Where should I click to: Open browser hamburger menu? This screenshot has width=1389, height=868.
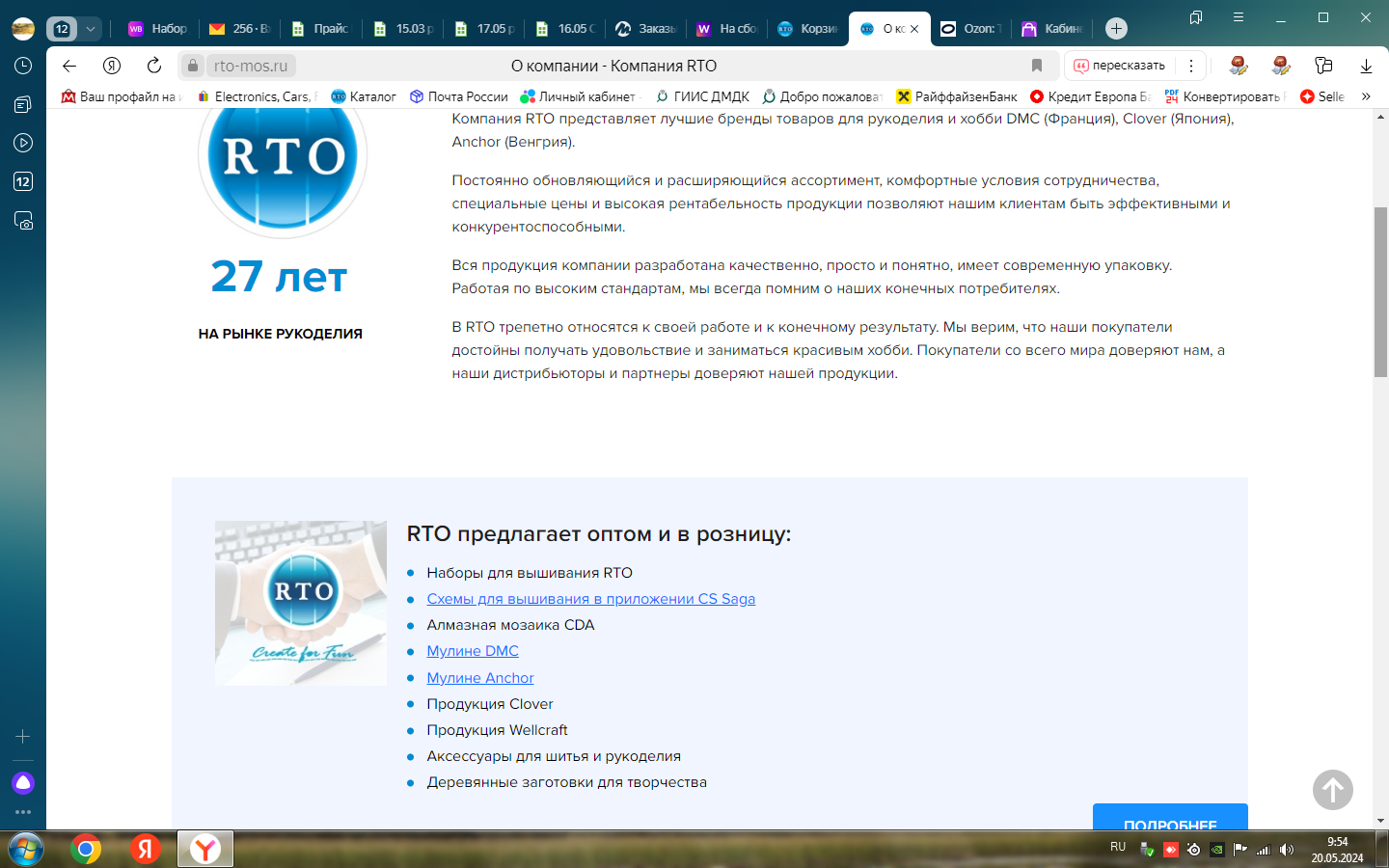[x=1239, y=17]
